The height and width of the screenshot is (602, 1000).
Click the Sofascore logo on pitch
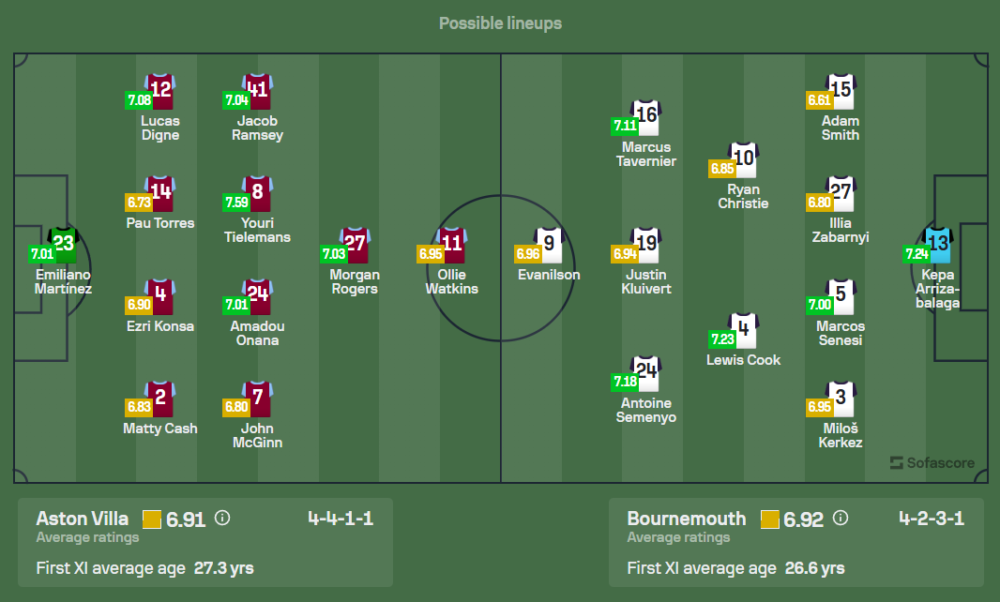[x=932, y=462]
